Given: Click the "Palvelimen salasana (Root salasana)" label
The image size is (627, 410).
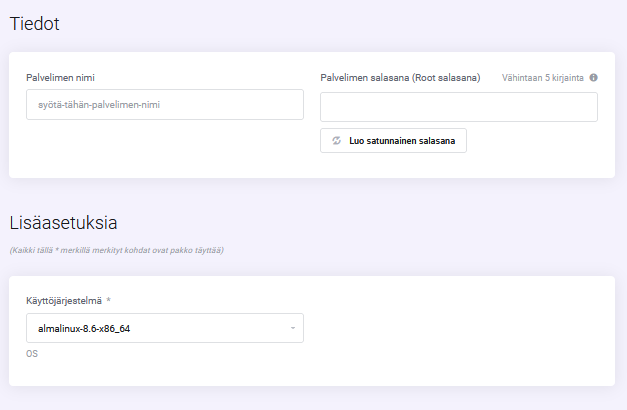Looking at the screenshot, I should click(400, 77).
